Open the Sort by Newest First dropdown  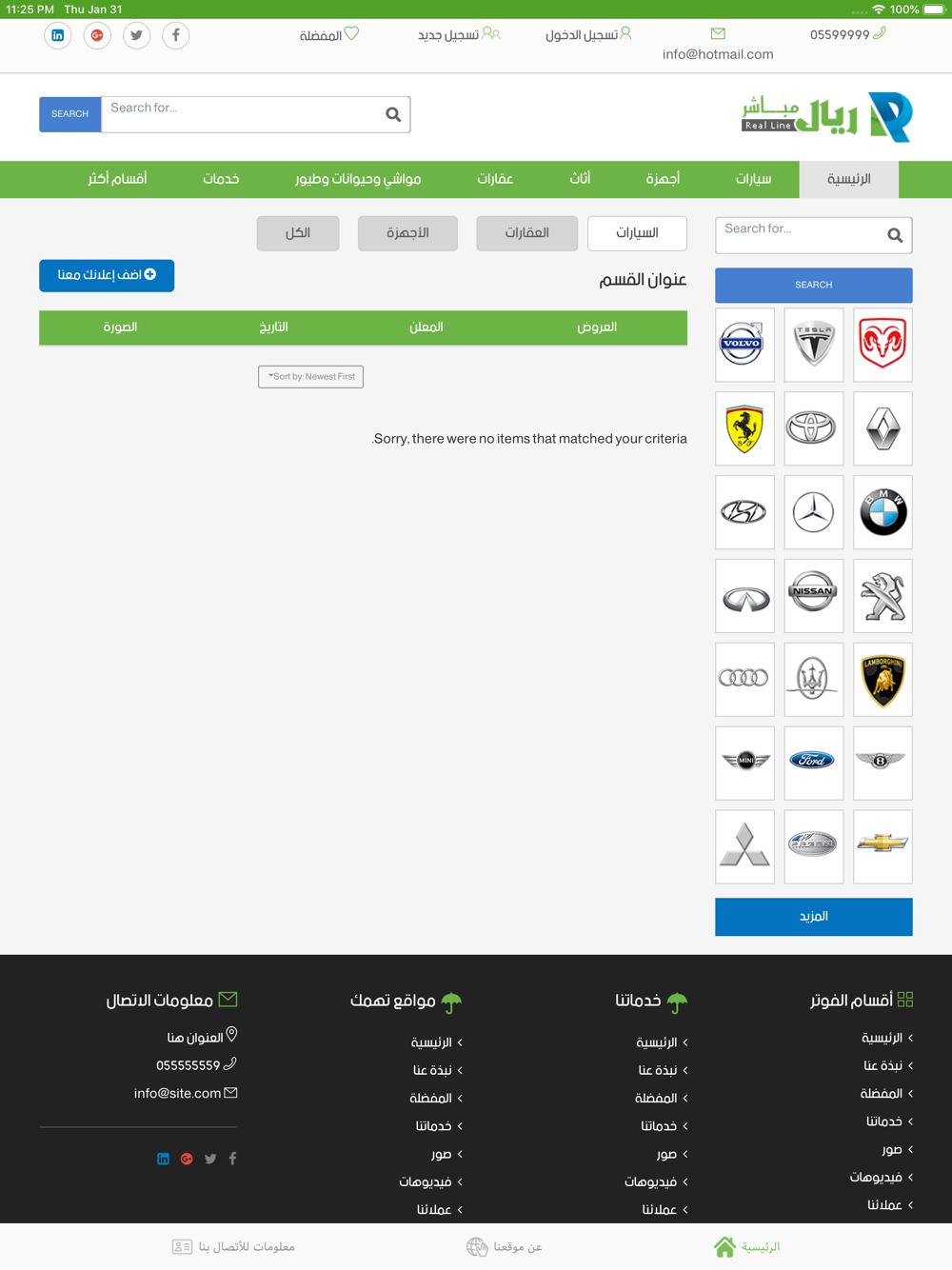pyautogui.click(x=310, y=377)
